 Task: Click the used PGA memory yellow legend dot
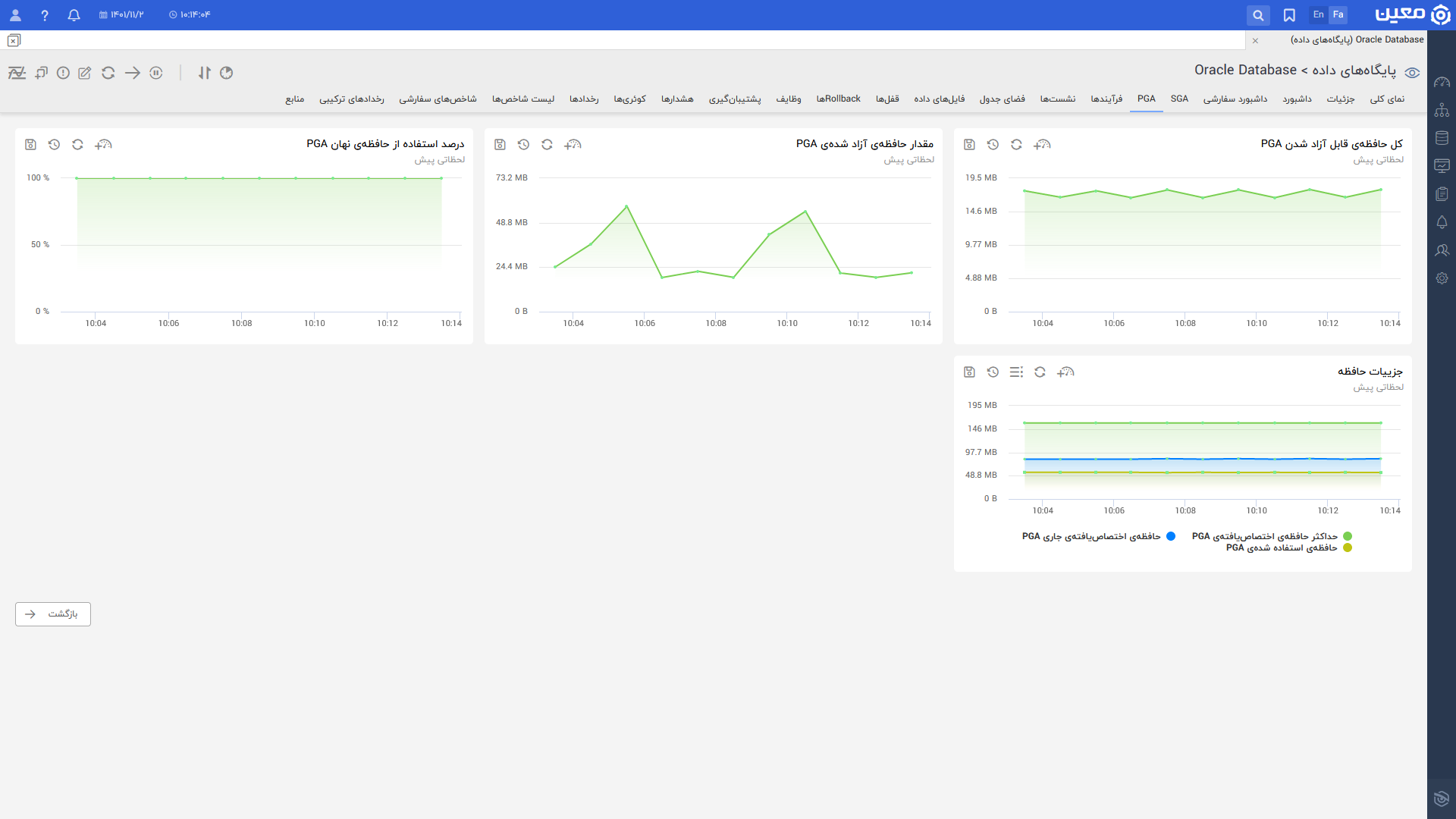pyautogui.click(x=1348, y=548)
